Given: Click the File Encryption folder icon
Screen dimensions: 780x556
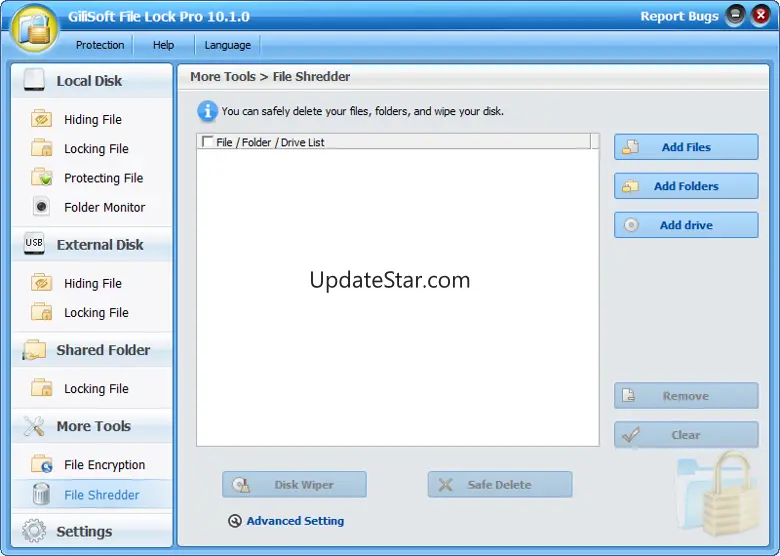Looking at the screenshot, I should [42, 464].
